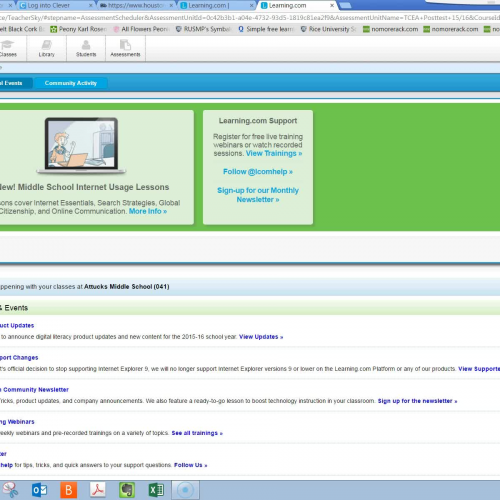This screenshot has height=500, width=500.
Task: Click the browser address bar URL
Action: (x=250, y=18)
